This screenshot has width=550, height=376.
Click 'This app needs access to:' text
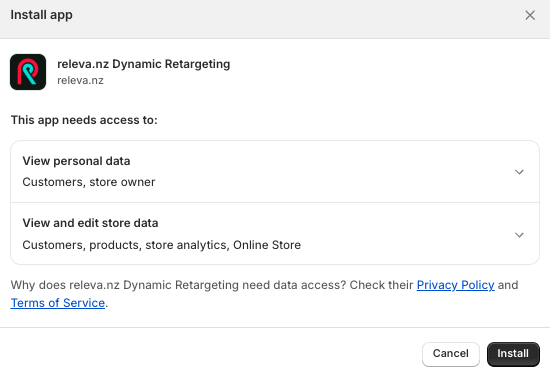pos(84,120)
